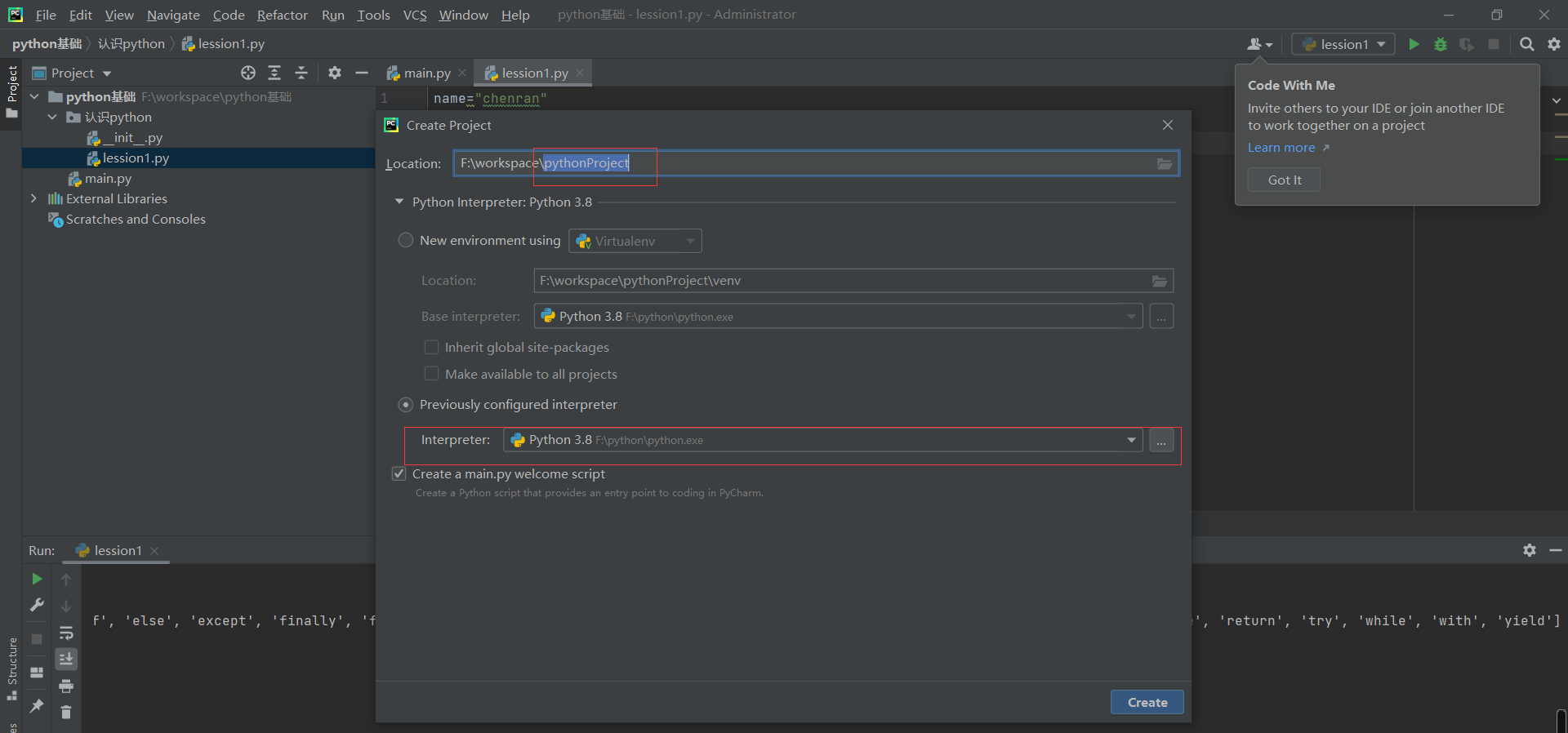Image resolution: width=1568 pixels, height=733 pixels.
Task: Open the Navigate menu
Action: coord(173,15)
